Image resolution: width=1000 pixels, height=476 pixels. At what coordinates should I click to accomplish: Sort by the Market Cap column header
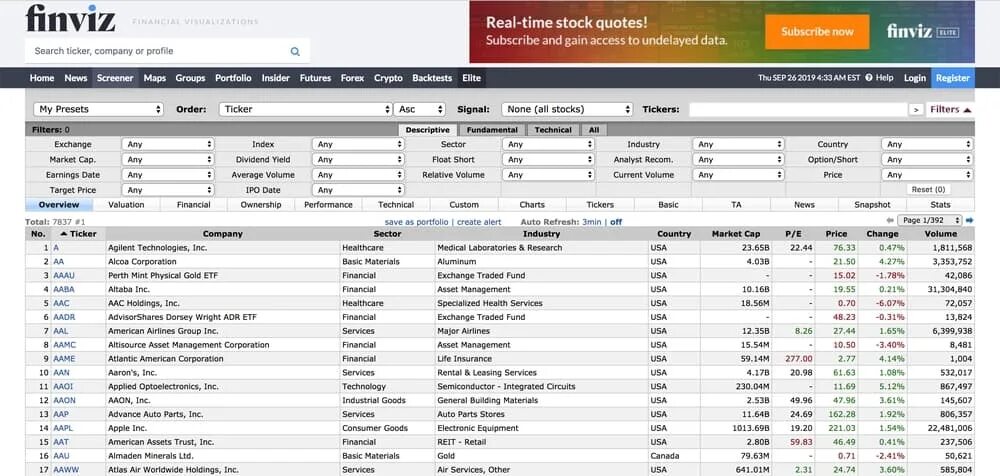[x=736, y=234]
